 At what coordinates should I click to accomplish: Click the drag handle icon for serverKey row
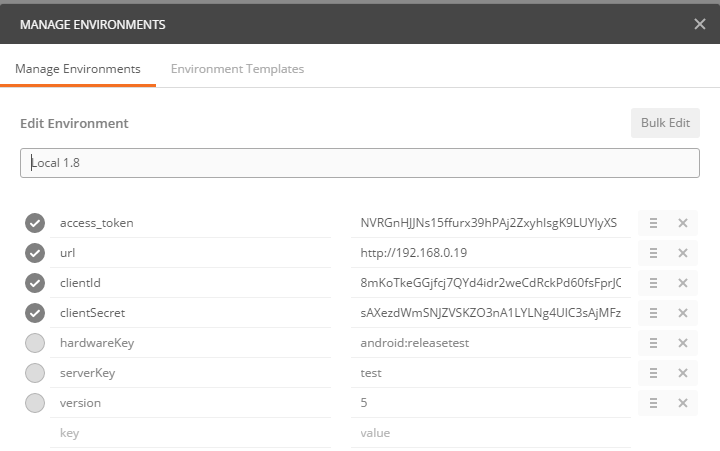653,373
